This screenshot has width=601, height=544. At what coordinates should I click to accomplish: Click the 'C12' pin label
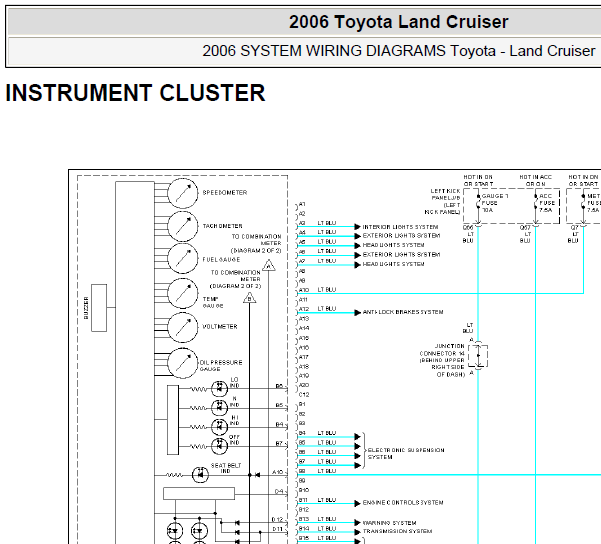(304, 395)
